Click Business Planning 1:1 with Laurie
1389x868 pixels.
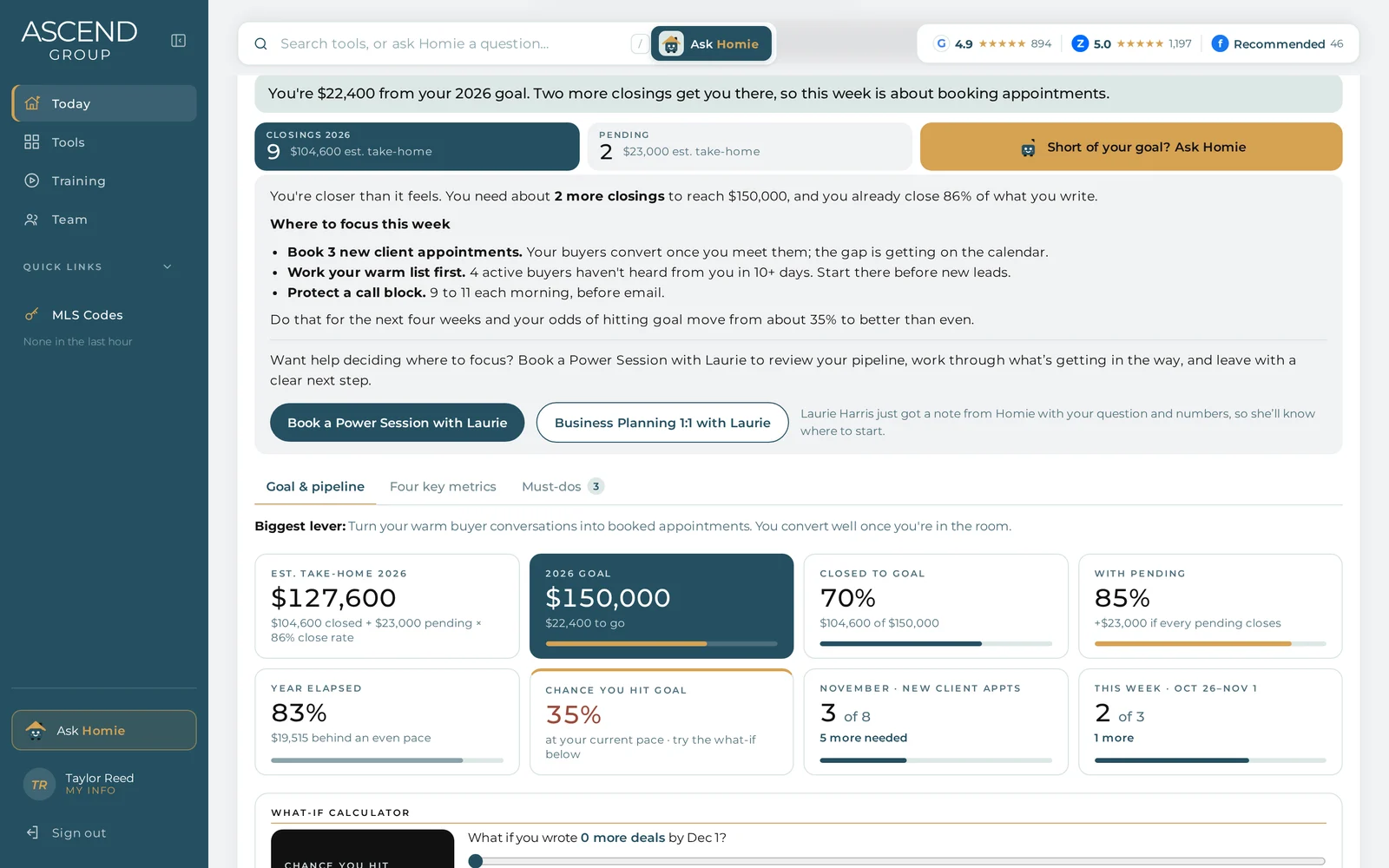pyautogui.click(x=662, y=423)
